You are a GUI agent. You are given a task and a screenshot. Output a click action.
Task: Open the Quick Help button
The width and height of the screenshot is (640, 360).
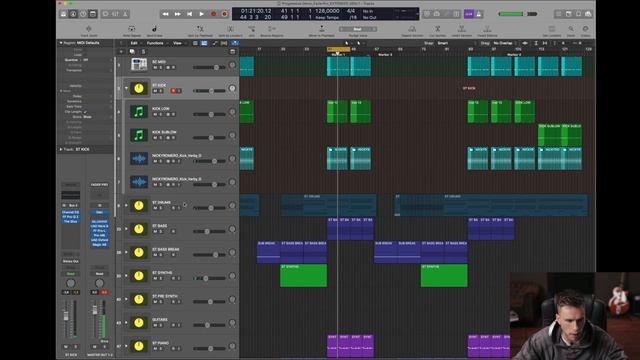click(83, 14)
